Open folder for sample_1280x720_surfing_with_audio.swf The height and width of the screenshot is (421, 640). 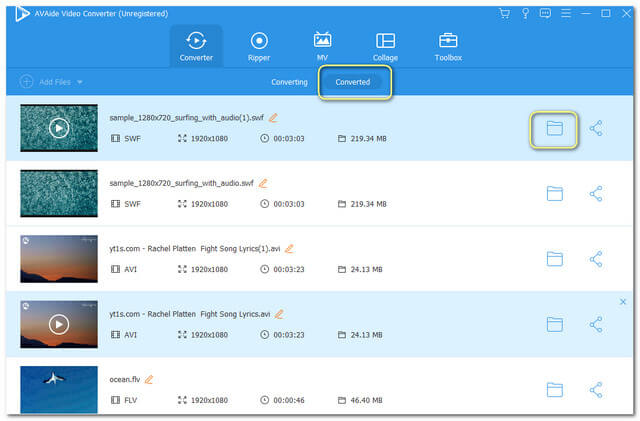pos(554,194)
